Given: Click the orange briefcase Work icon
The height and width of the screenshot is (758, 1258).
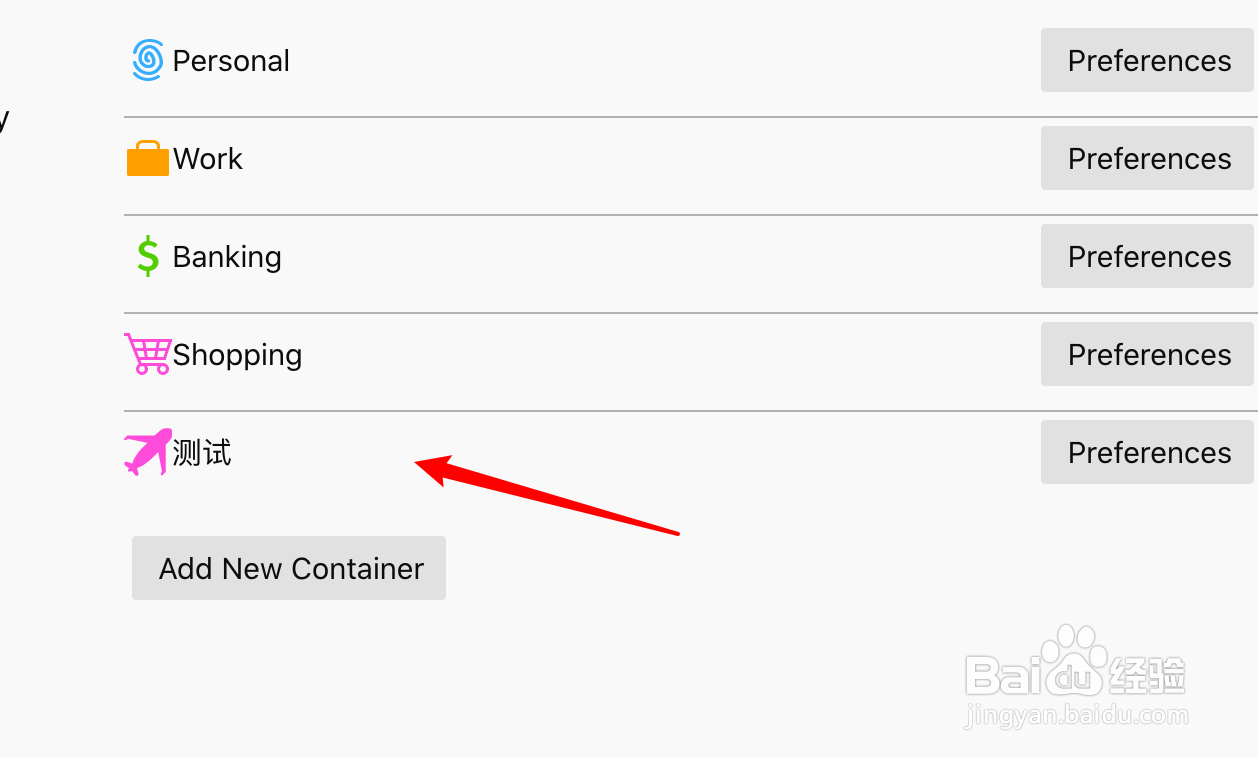Looking at the screenshot, I should coord(148,158).
